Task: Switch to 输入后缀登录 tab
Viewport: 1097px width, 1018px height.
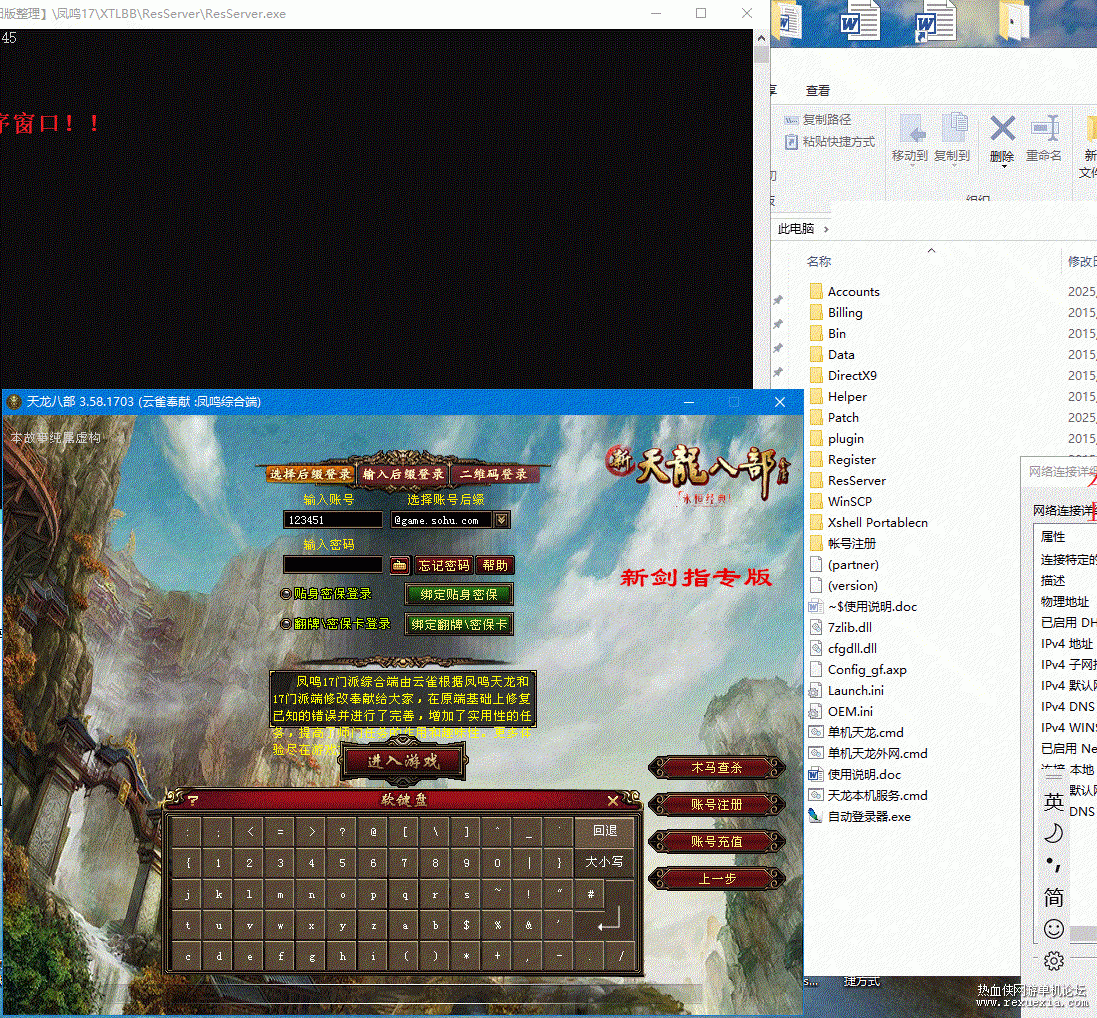Action: pos(404,474)
